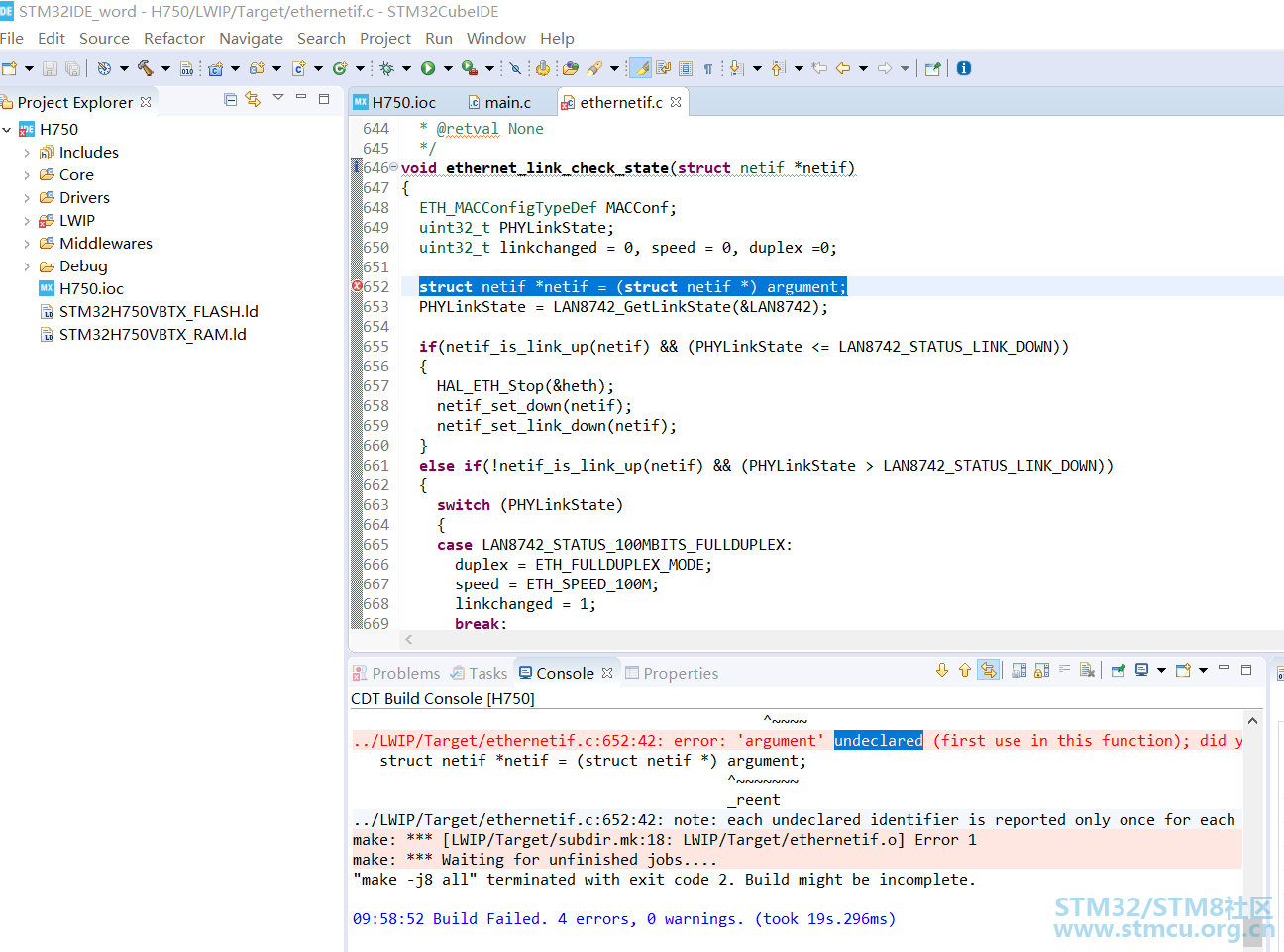Switch to the Properties tab
Viewport: 1284px width, 952px height.
tap(672, 673)
